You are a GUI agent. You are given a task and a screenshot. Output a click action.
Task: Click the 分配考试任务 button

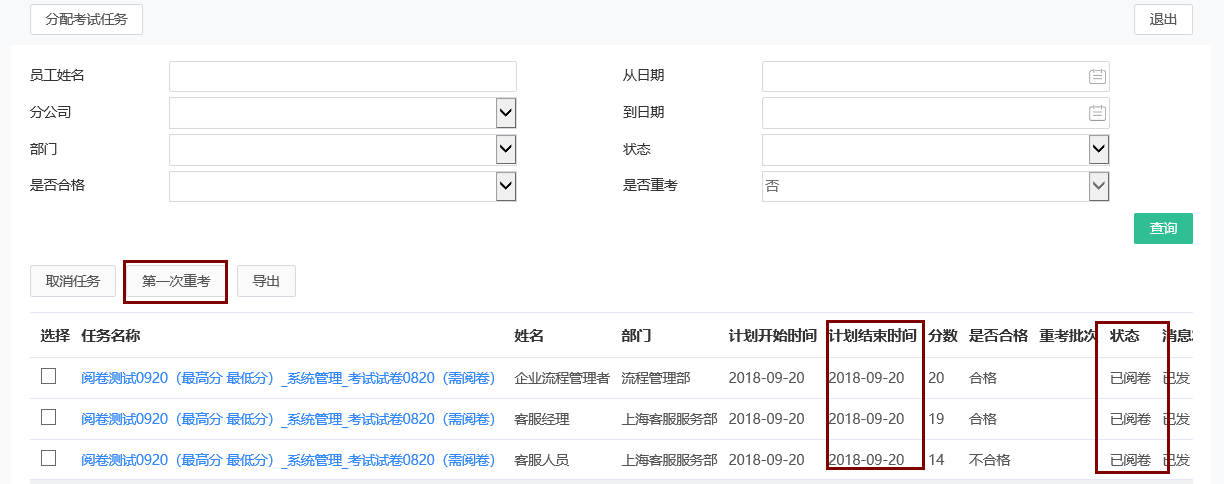(x=87, y=20)
